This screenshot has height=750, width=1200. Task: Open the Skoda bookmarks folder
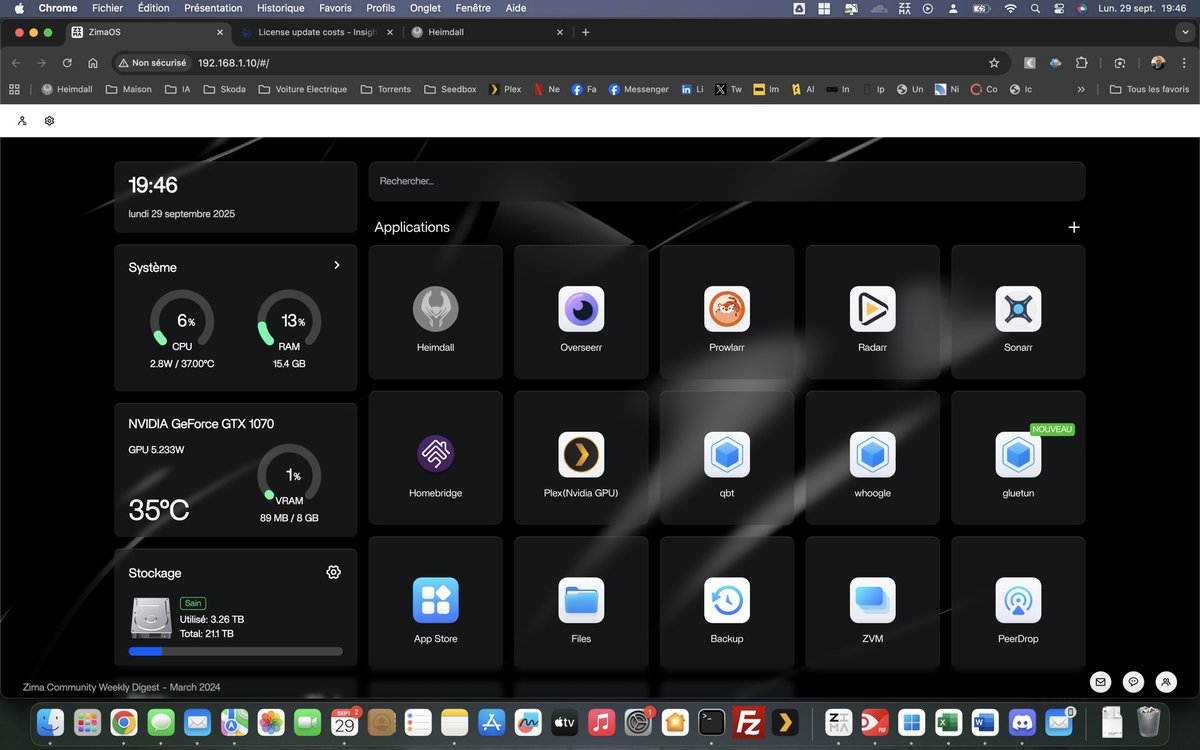(x=224, y=89)
